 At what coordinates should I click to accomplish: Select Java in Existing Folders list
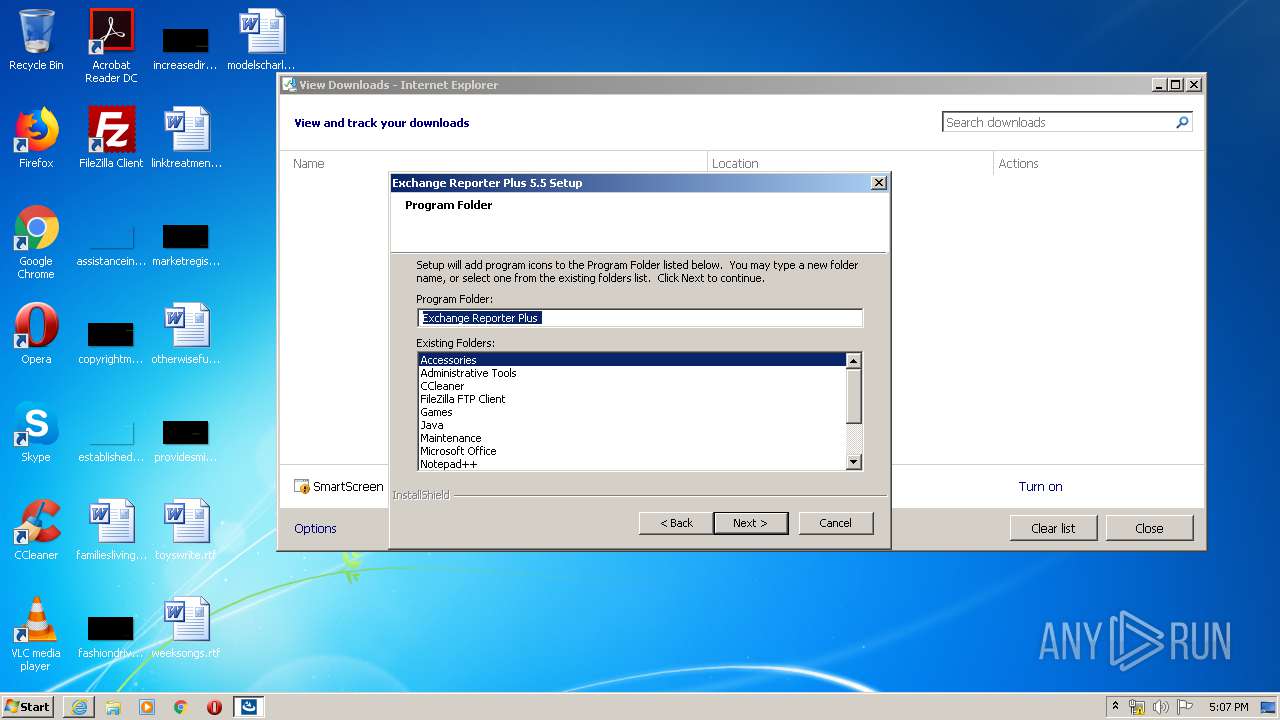click(632, 425)
